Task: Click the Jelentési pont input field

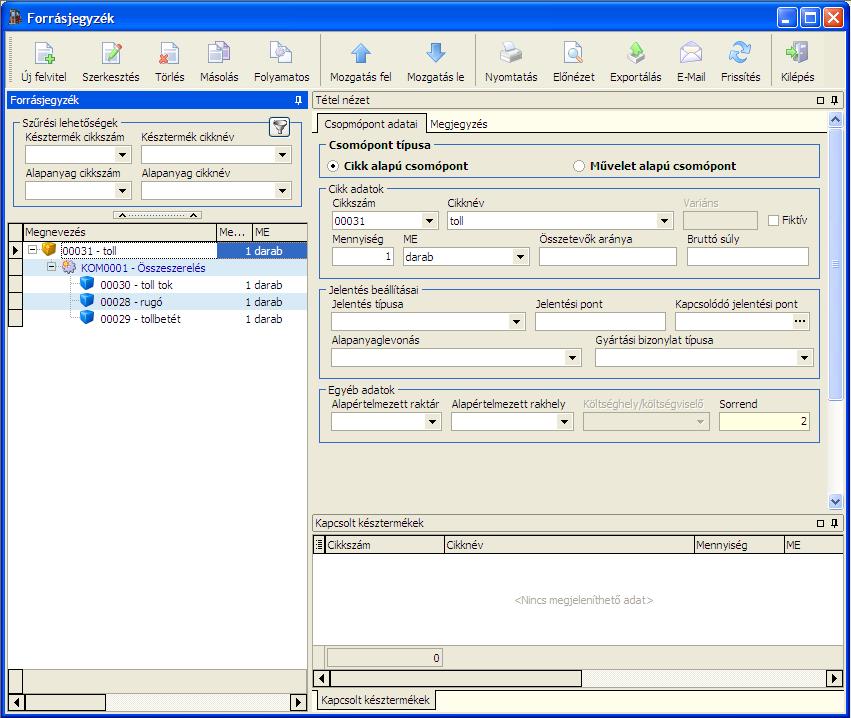Action: pos(600,322)
